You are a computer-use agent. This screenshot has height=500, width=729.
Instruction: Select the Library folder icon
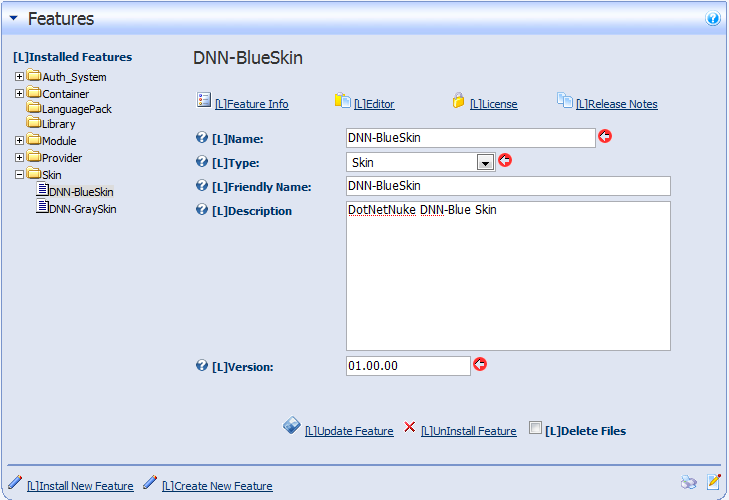coord(33,122)
